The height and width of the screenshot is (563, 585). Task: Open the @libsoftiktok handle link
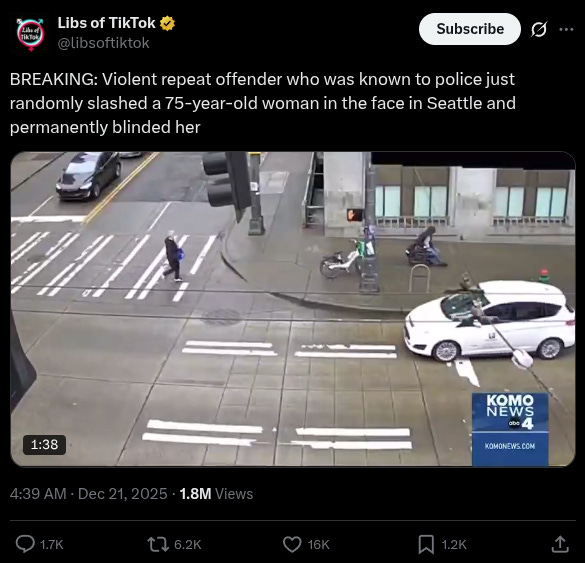(x=103, y=43)
